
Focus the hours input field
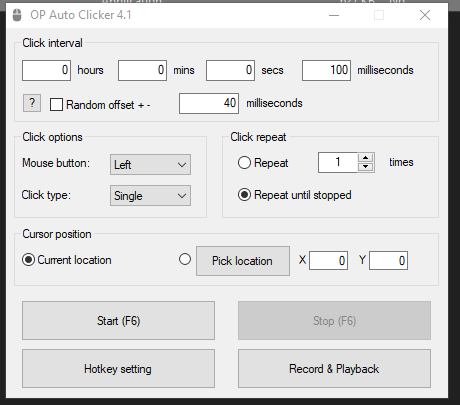[x=46, y=70]
